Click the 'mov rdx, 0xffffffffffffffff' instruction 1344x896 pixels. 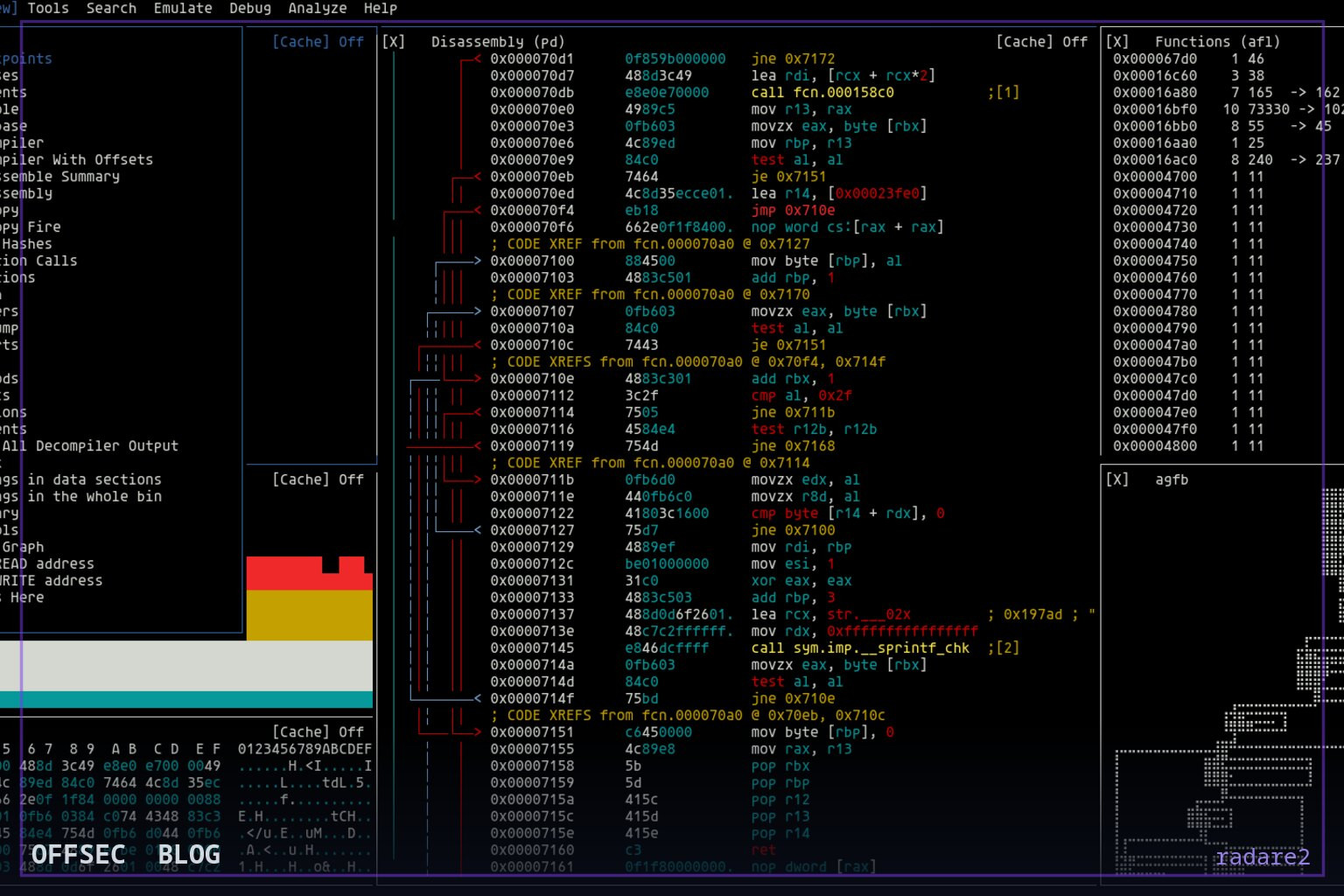coord(864,631)
